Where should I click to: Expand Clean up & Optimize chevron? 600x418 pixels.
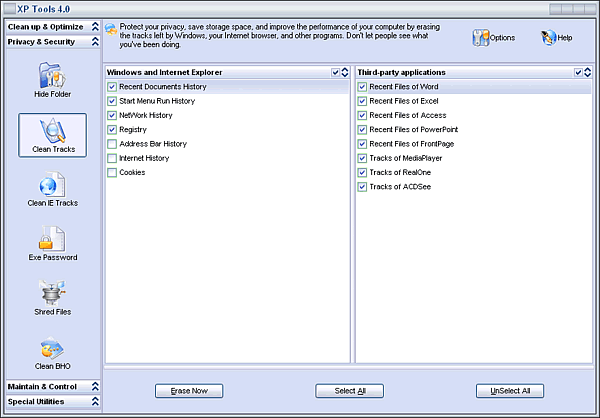(x=95, y=27)
